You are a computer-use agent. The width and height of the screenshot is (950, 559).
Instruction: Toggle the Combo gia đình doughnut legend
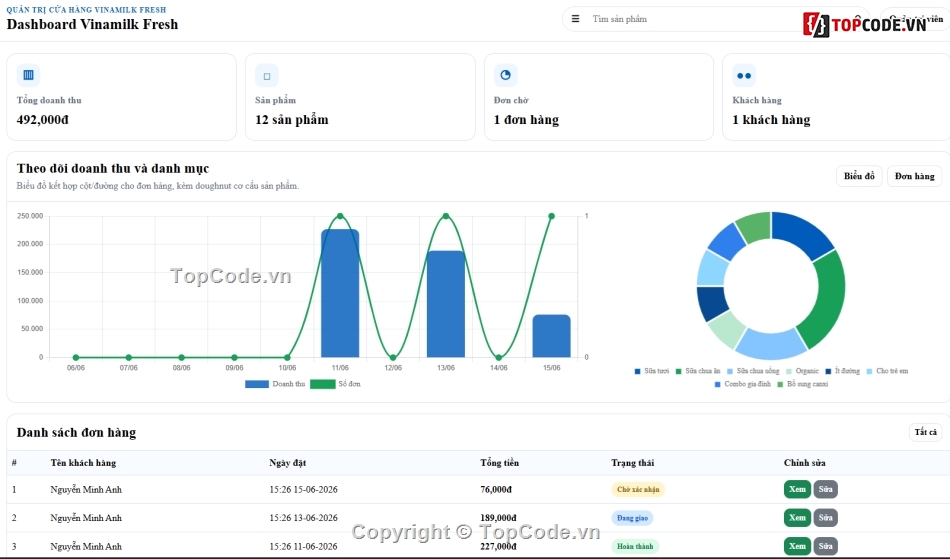pos(743,384)
